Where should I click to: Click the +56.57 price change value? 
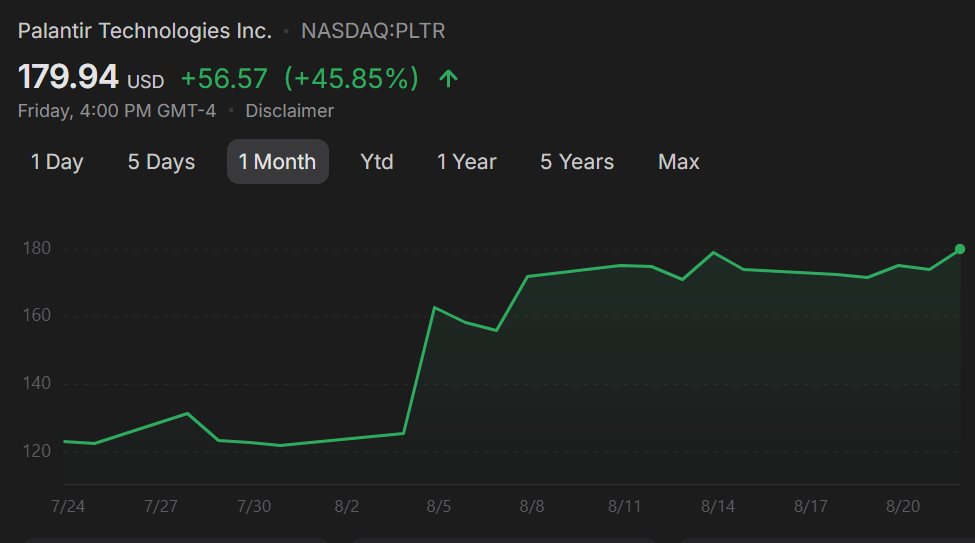pos(224,78)
